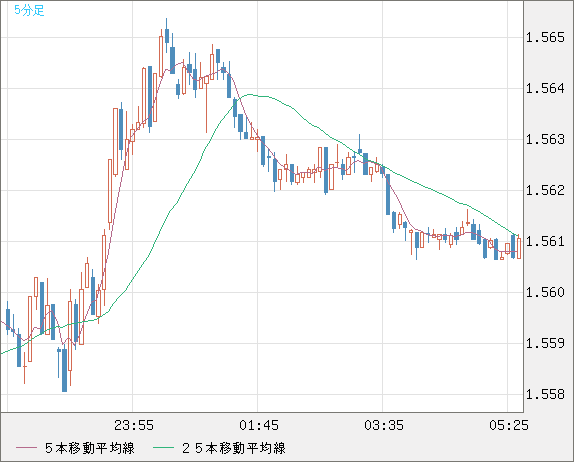Click the 25本移動平均線 legend label
Image resolution: width=574 pixels, height=462 pixels.
tap(234, 448)
